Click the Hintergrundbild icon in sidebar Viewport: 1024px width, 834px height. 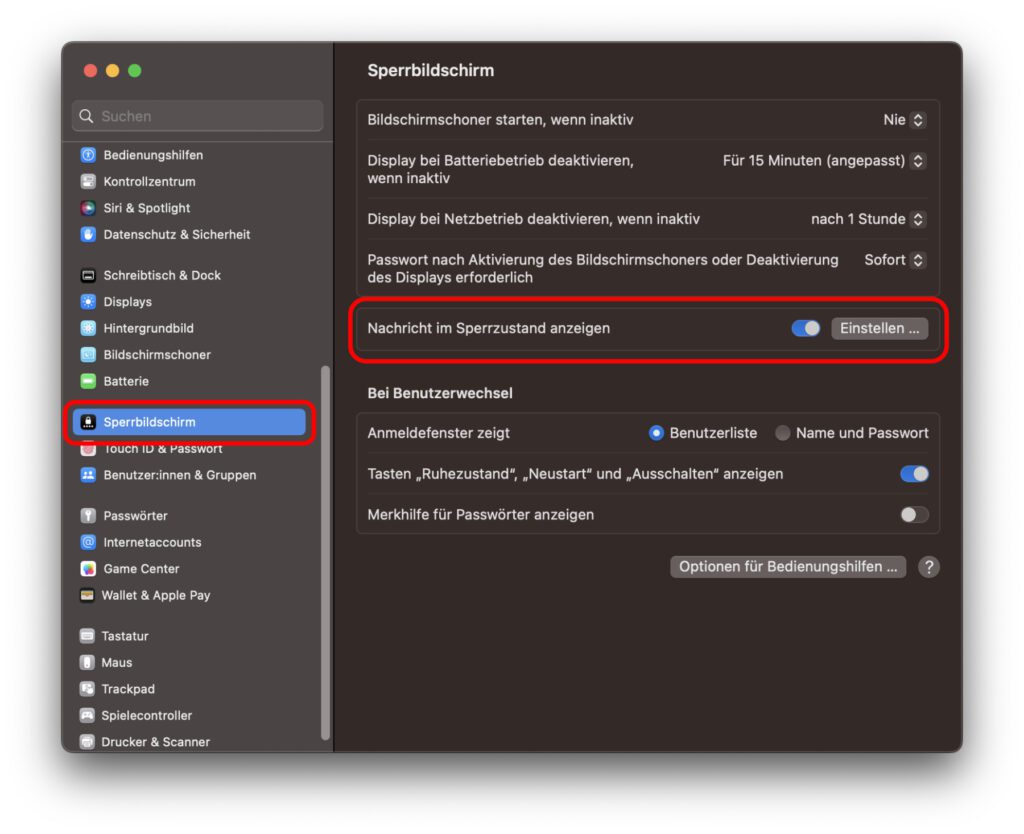[x=88, y=328]
